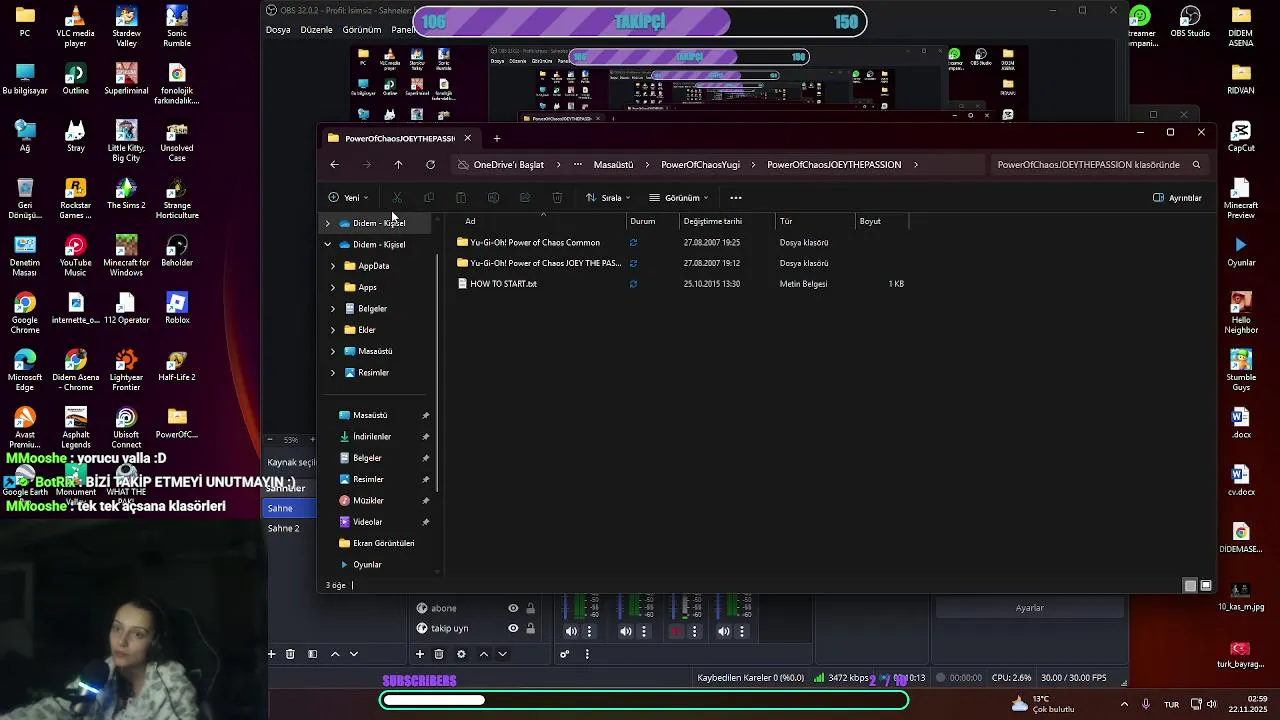1280x720 pixels.
Task: Open the Düzenle menu in OBS
Action: pos(316,30)
